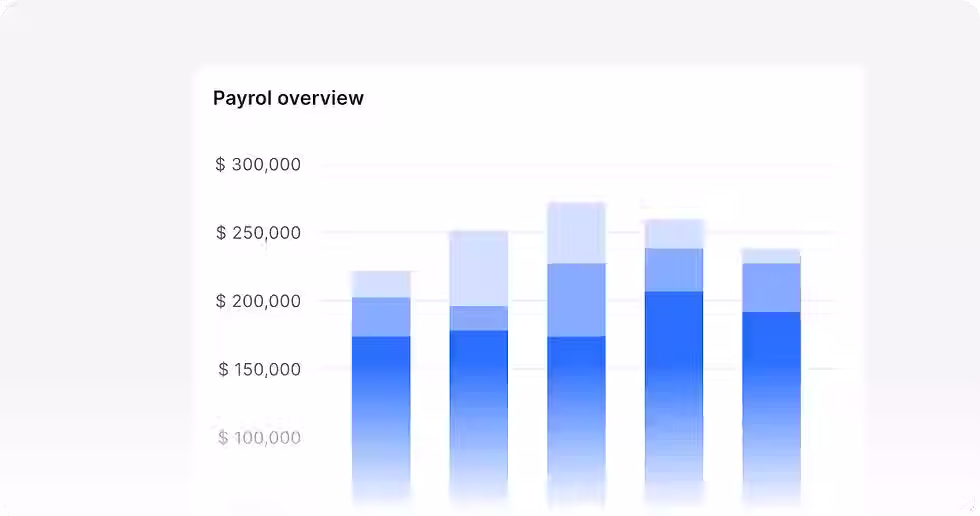Select the 'Payrol overview' chart title
Screen dimensions: 980x516
(x=288, y=98)
